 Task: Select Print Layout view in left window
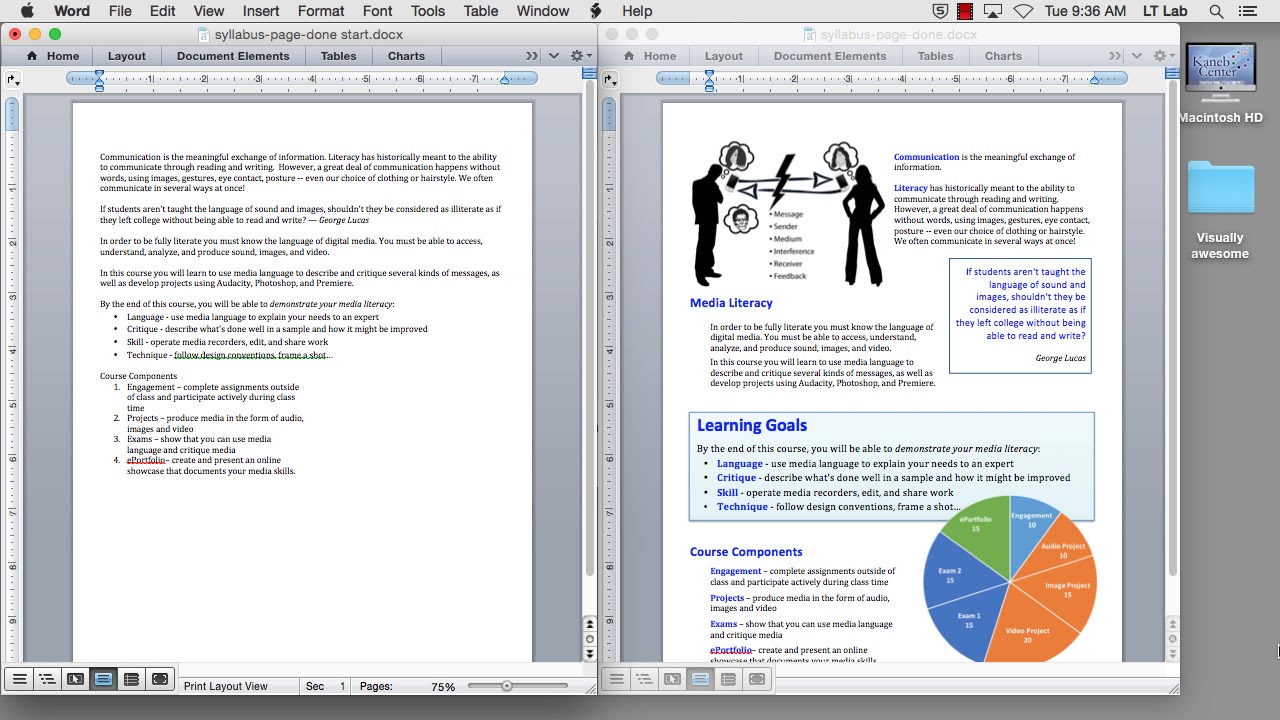coord(103,679)
